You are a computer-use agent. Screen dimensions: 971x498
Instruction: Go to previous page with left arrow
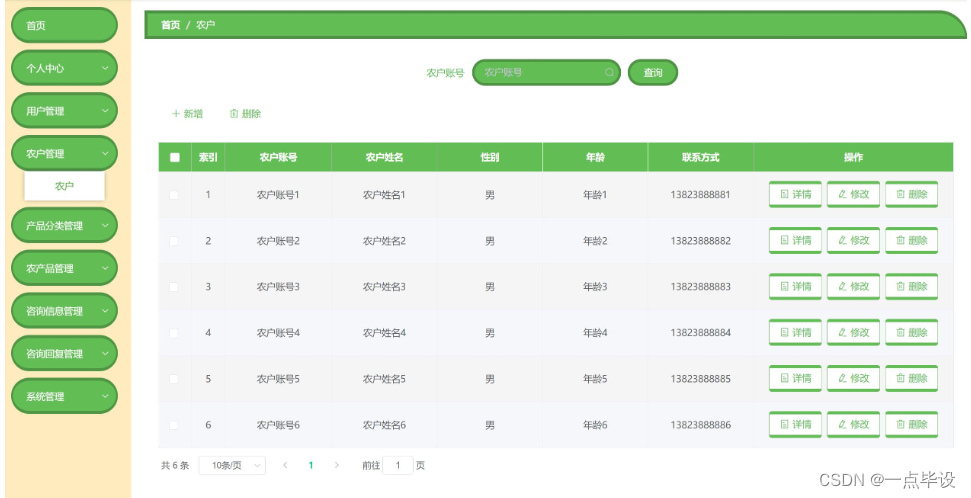[x=285, y=465]
